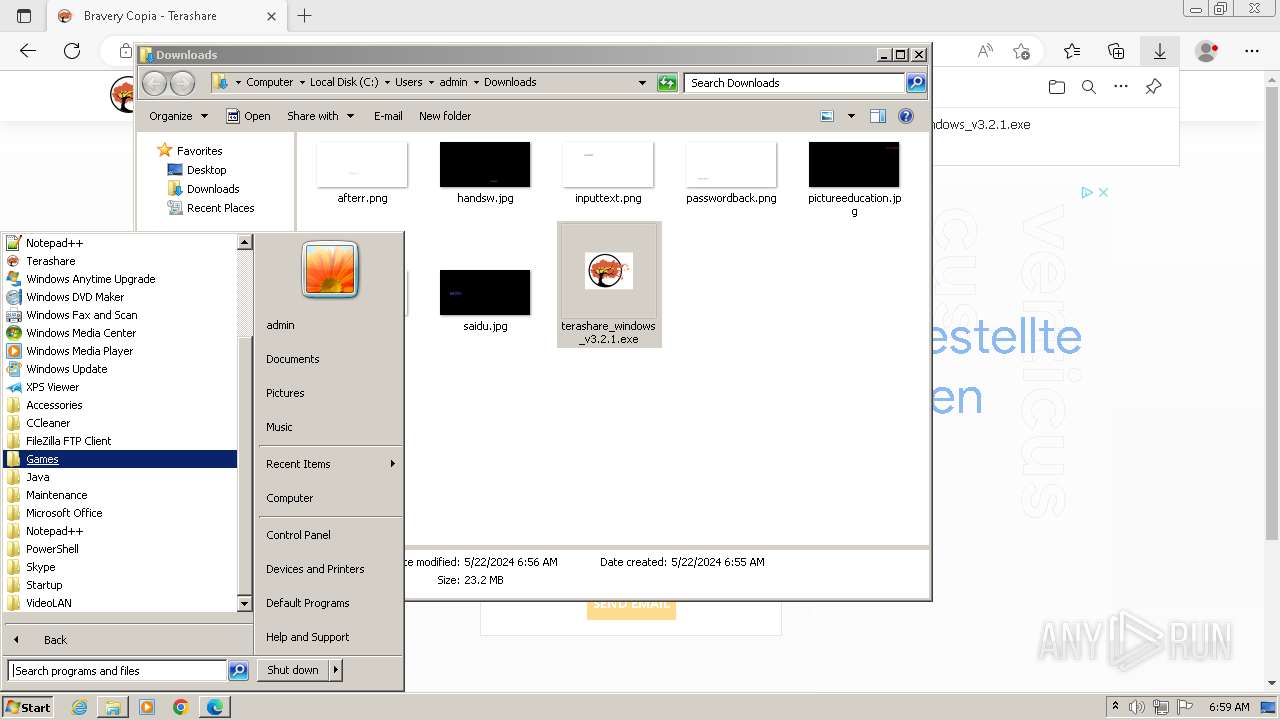
Task: Open browser Favorites star icon
Action: (1072, 51)
